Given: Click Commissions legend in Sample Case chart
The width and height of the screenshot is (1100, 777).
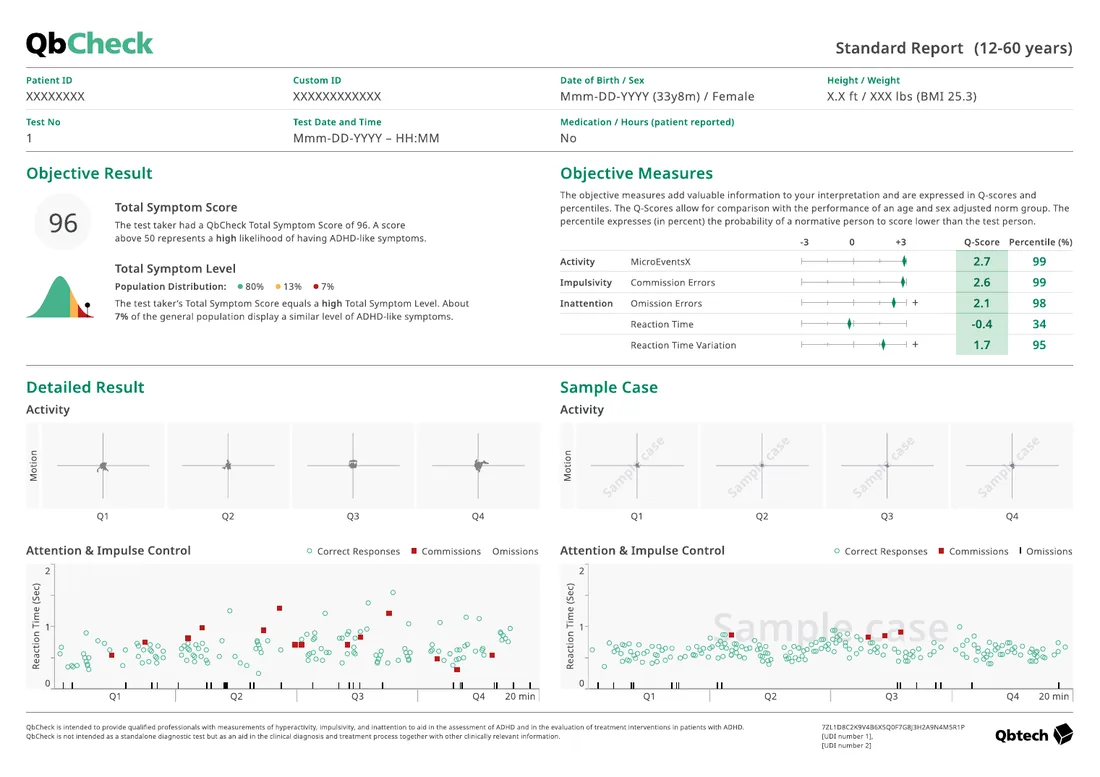Looking at the screenshot, I should [x=973, y=551].
